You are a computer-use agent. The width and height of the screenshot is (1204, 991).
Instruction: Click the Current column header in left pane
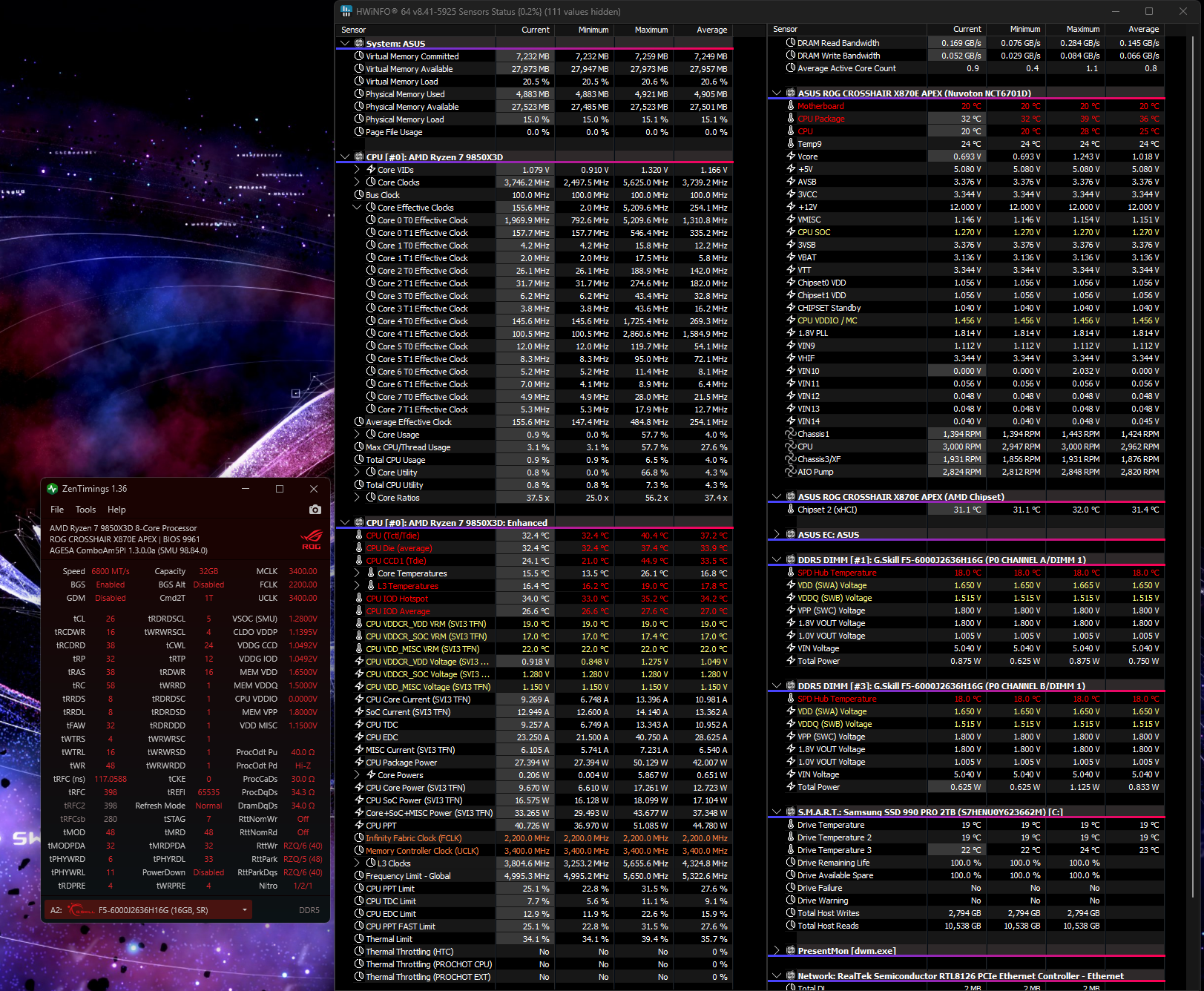point(524,30)
